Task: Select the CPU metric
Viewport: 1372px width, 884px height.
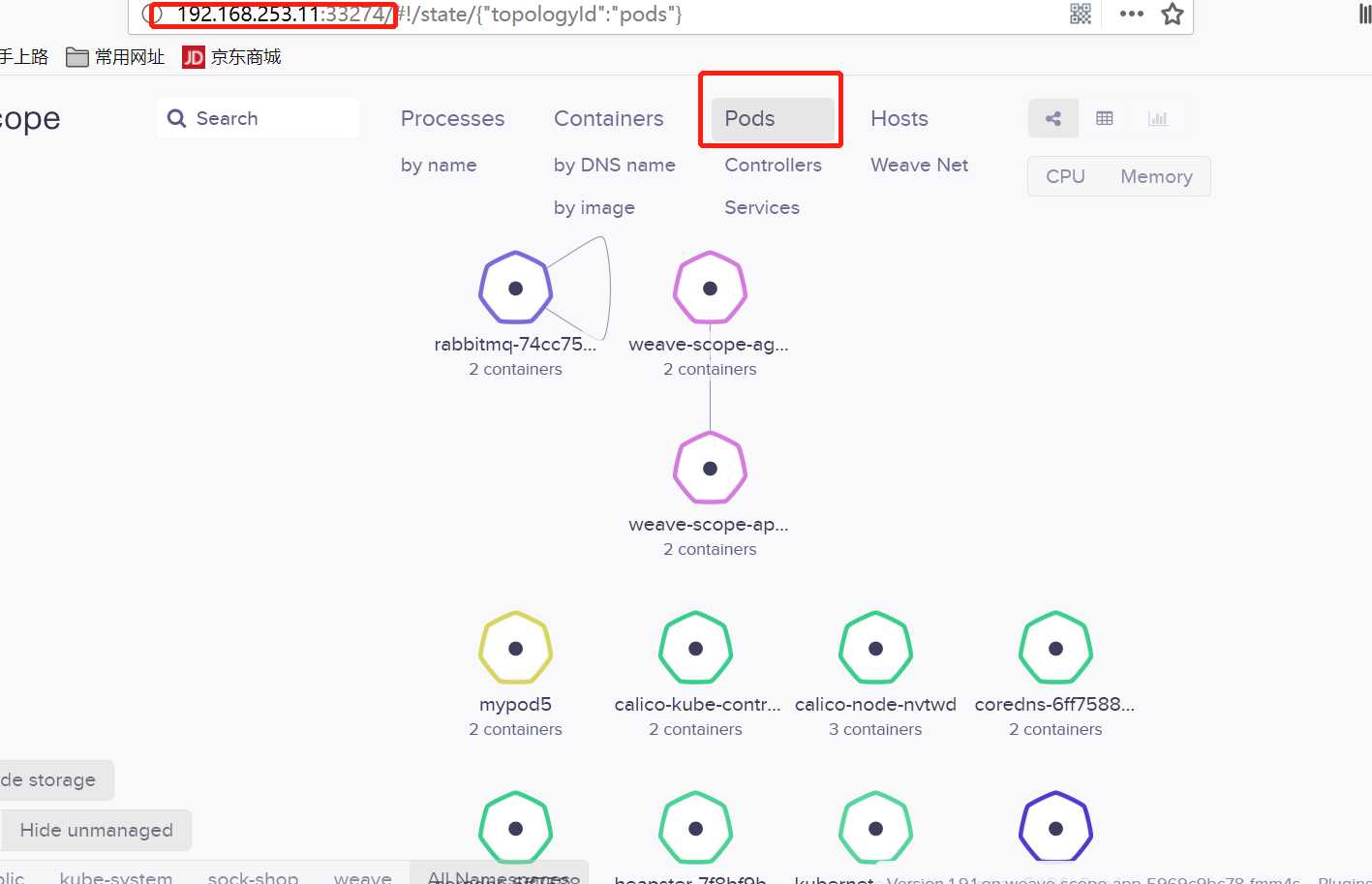Action: (1065, 176)
